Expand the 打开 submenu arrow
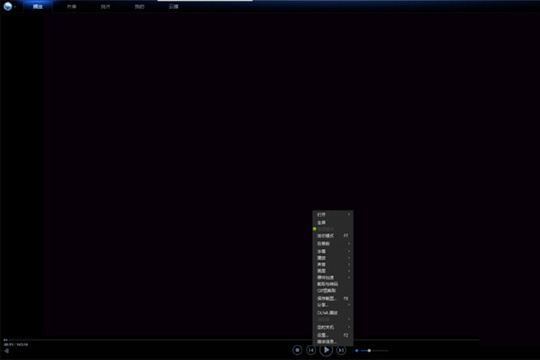Screen dimensions: 540x360 [349, 215]
